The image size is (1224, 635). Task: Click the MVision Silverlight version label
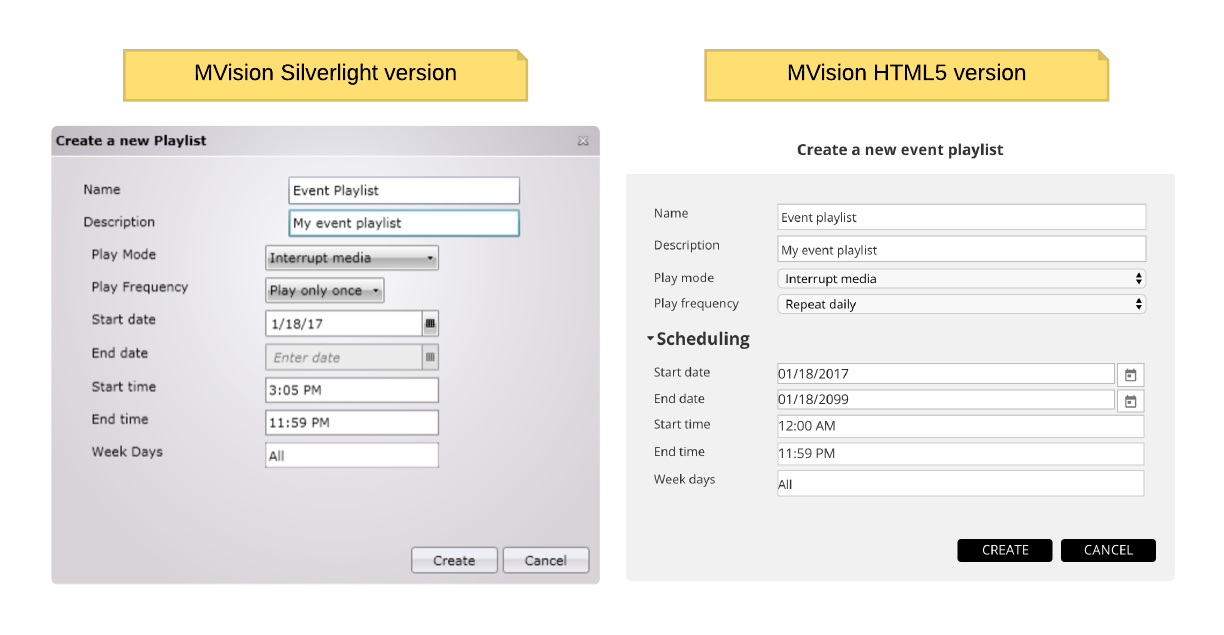325,73
